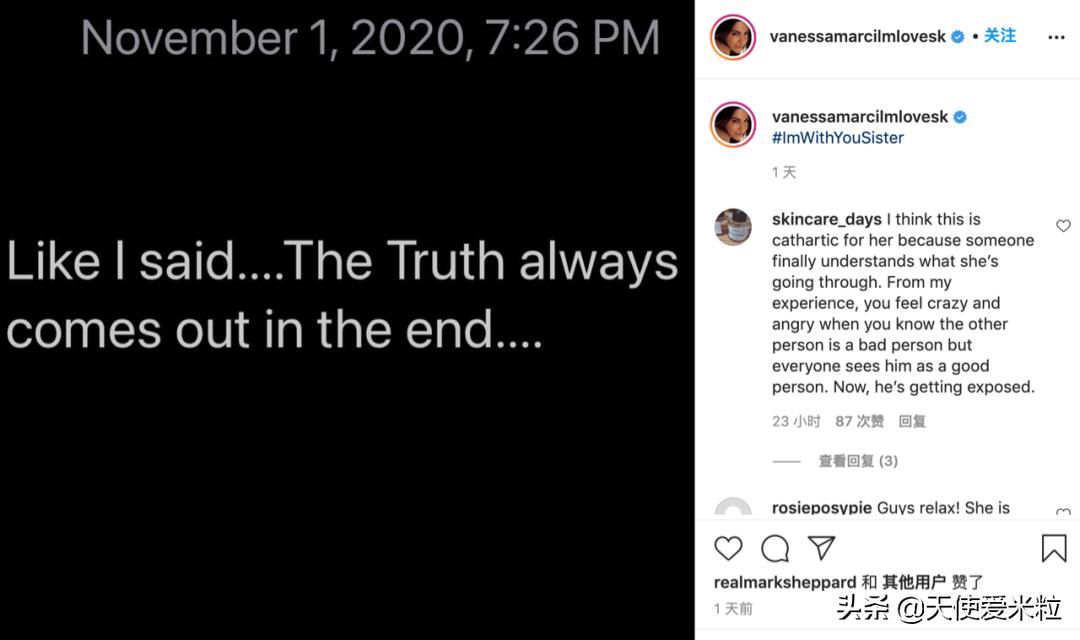The image size is (1080, 640).
Task: Open the three-dot more options menu
Action: (1056, 37)
